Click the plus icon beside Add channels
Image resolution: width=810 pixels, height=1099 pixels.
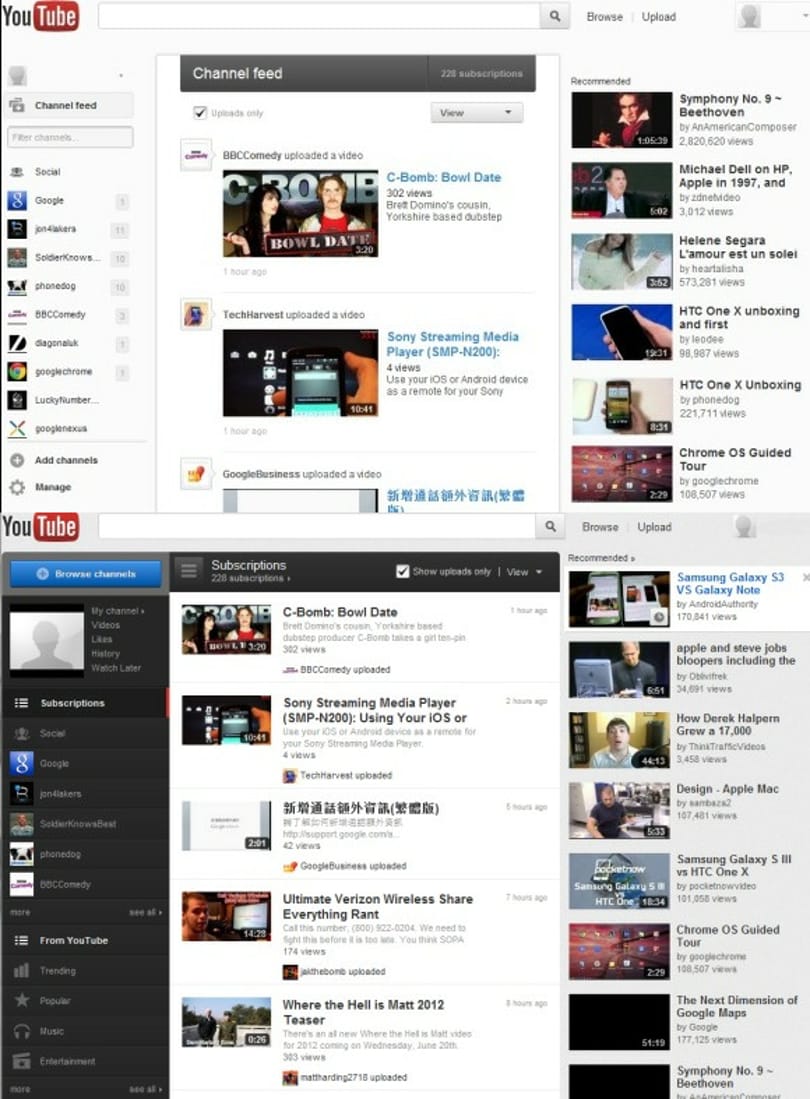18,460
